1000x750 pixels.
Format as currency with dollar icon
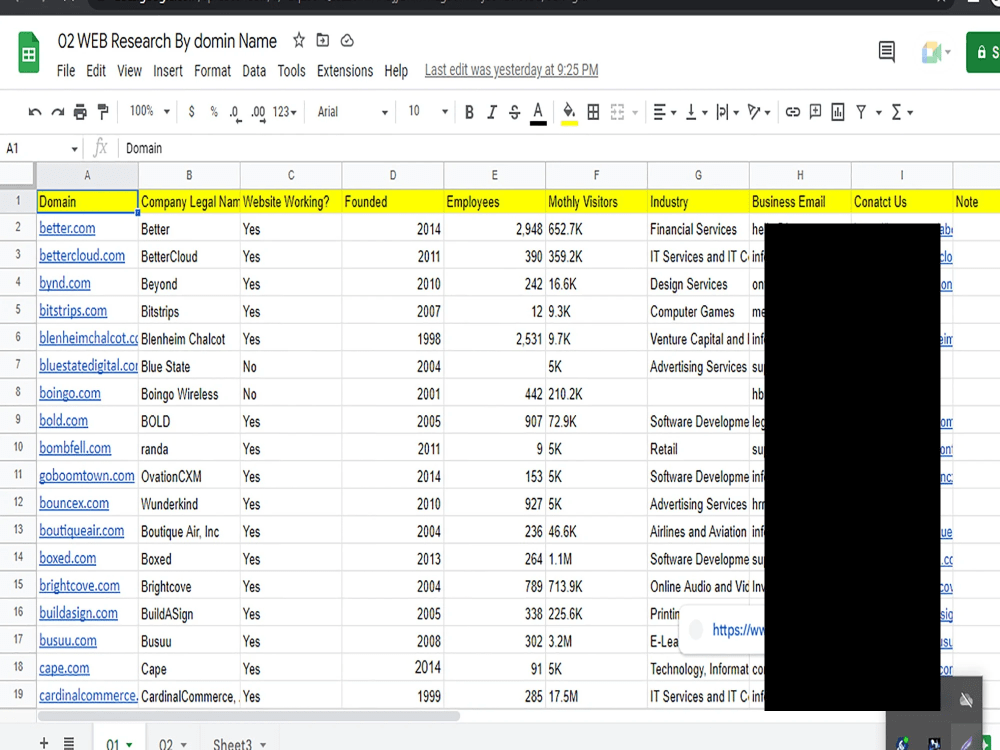pyautogui.click(x=191, y=112)
